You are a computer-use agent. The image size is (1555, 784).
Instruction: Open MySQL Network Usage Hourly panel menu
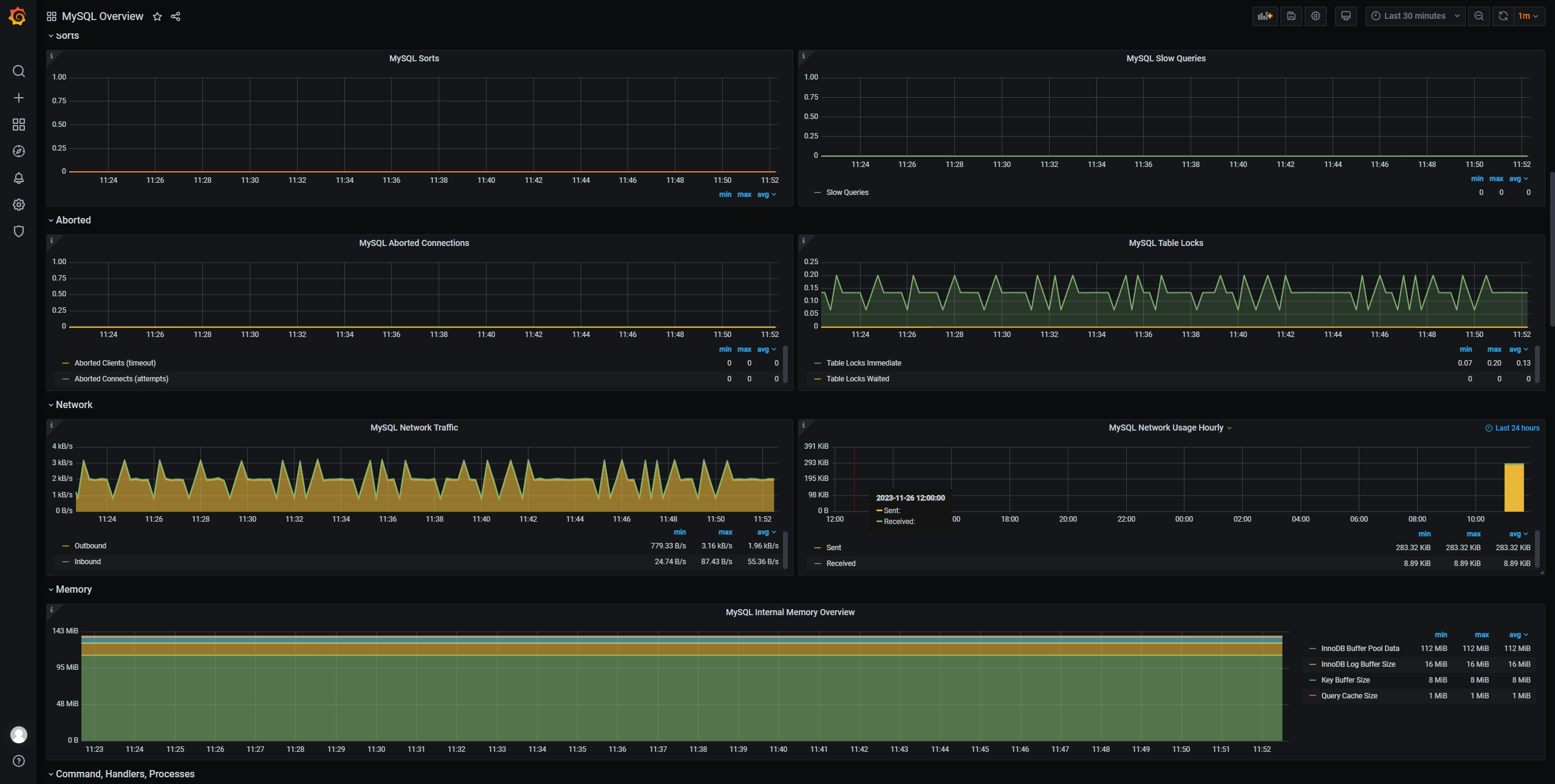click(x=1166, y=428)
